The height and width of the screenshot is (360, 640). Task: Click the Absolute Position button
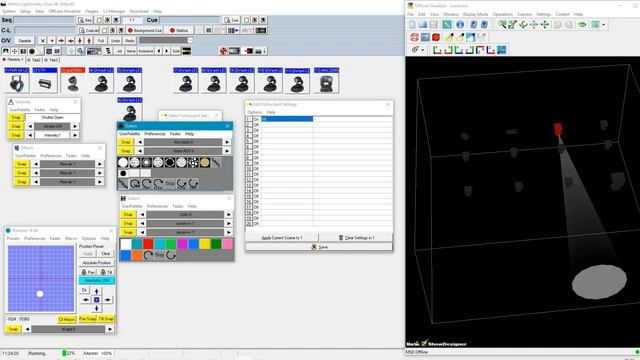97,263
